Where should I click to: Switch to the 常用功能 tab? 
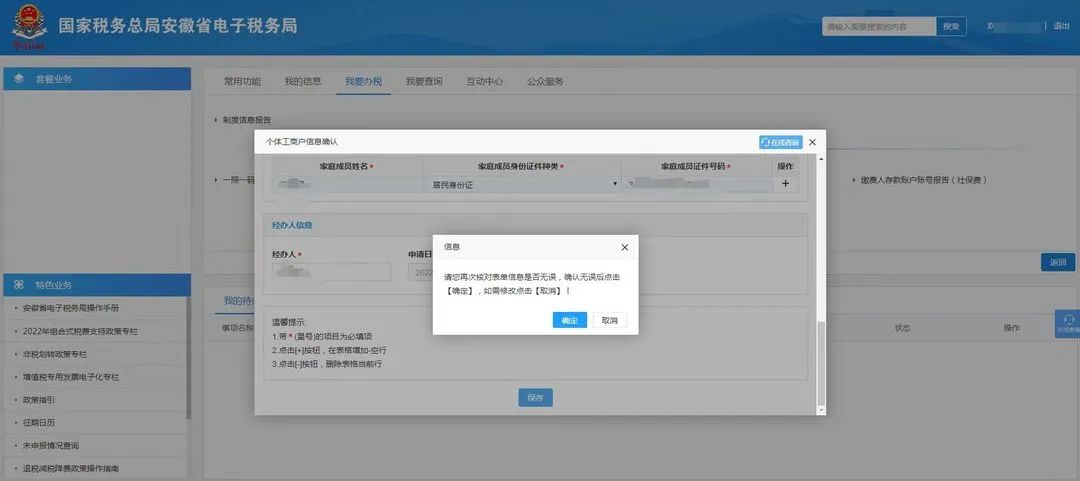pyautogui.click(x=242, y=81)
